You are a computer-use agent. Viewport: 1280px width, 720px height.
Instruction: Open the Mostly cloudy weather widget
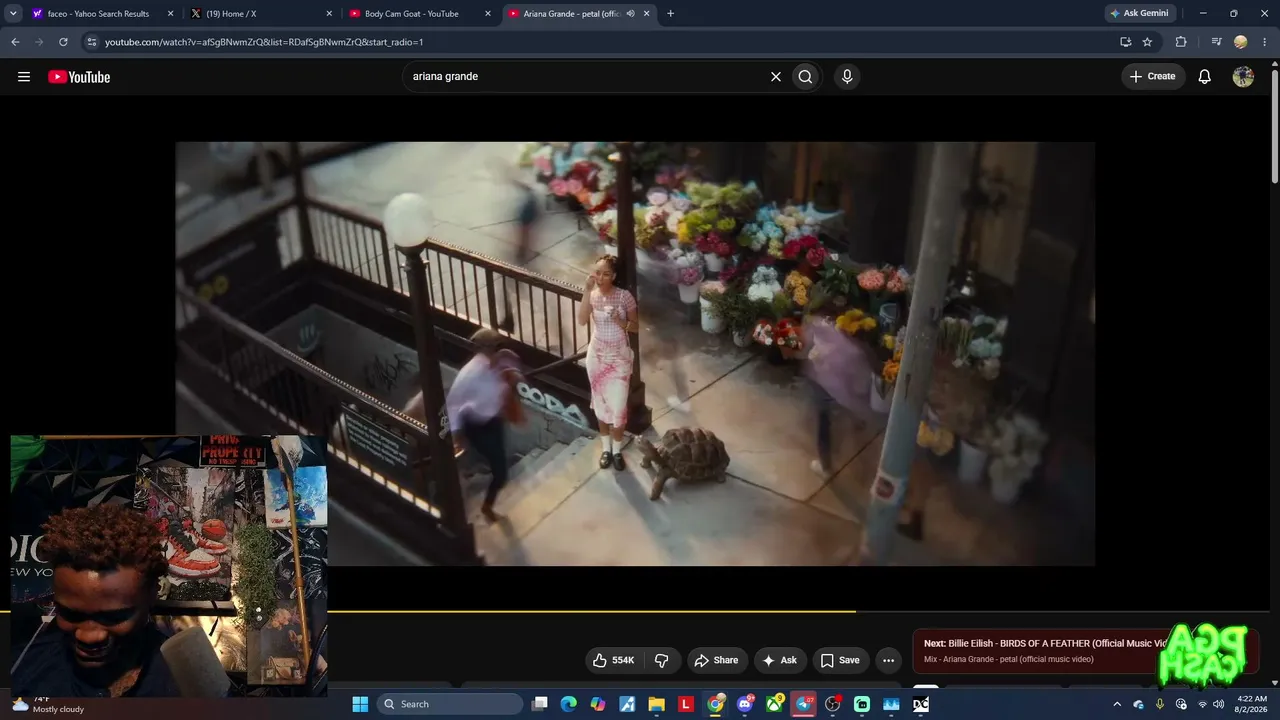point(50,704)
